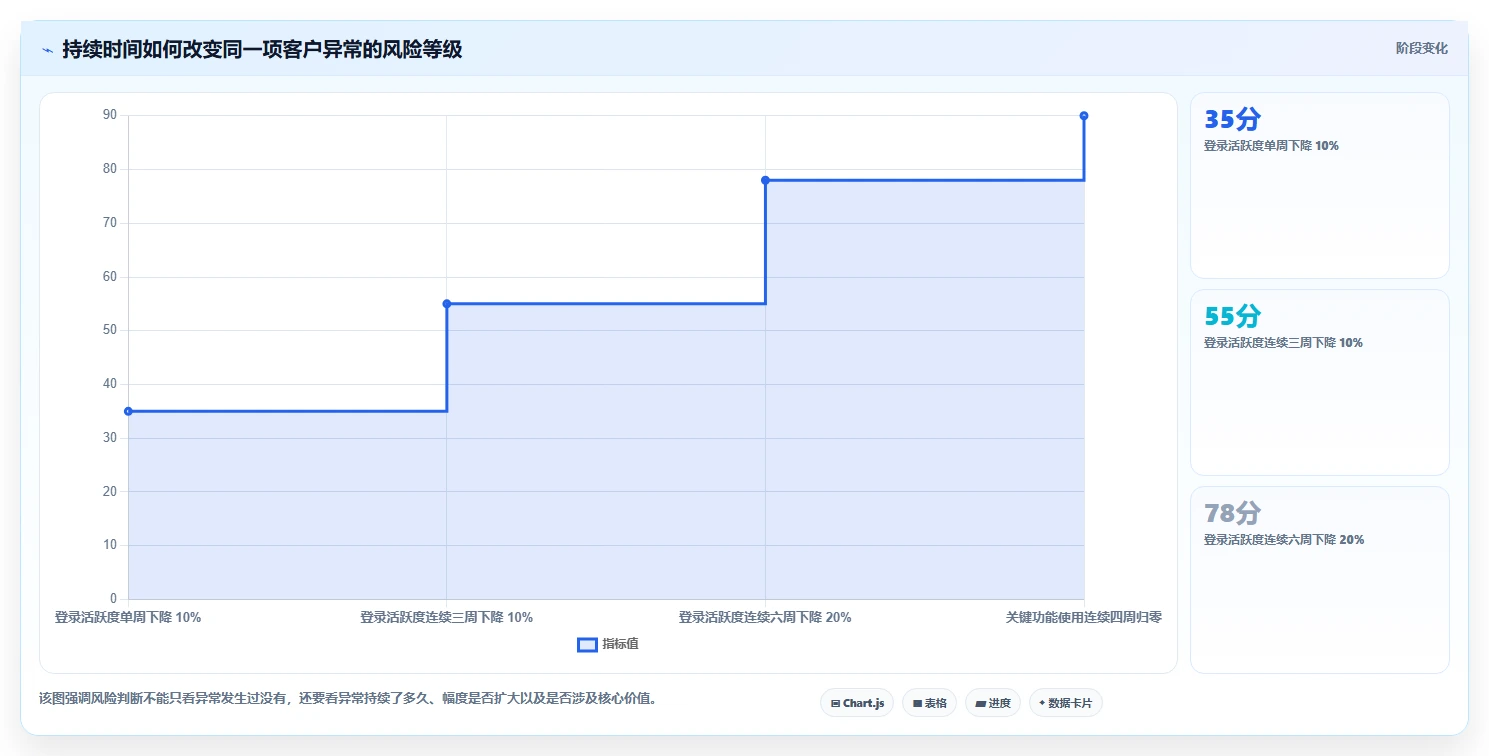Click the data point at value 35
The image size is (1489, 756).
(x=128, y=411)
